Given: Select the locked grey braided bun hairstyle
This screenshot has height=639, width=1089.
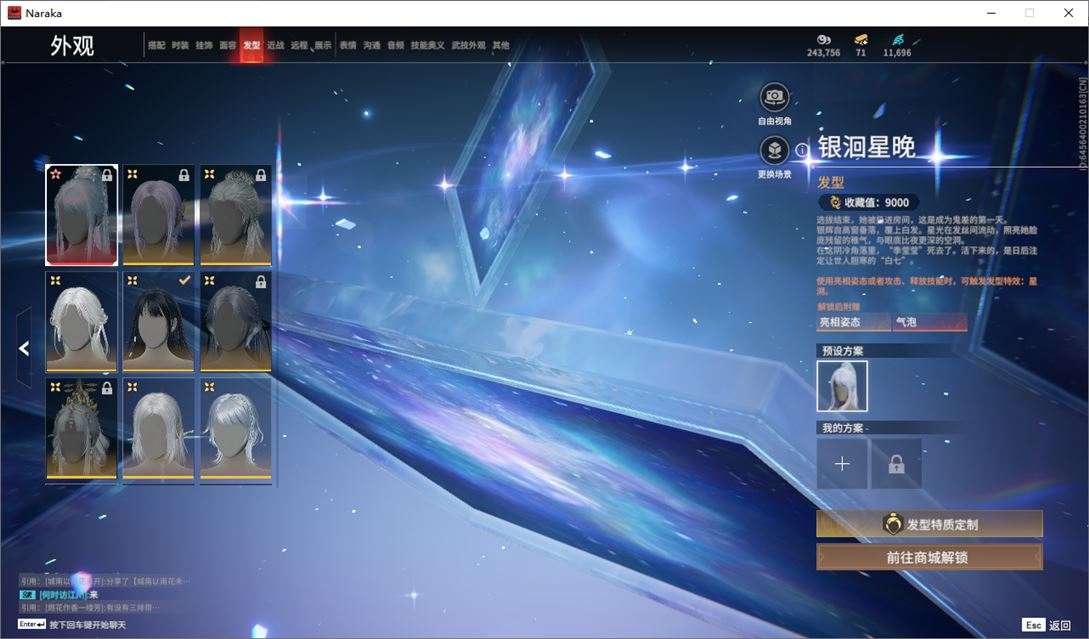Looking at the screenshot, I should (x=235, y=215).
